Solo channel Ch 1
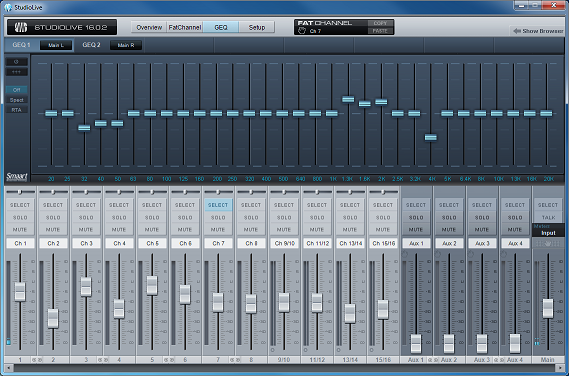Image resolution: width=569 pixels, height=376 pixels. click(x=20, y=217)
